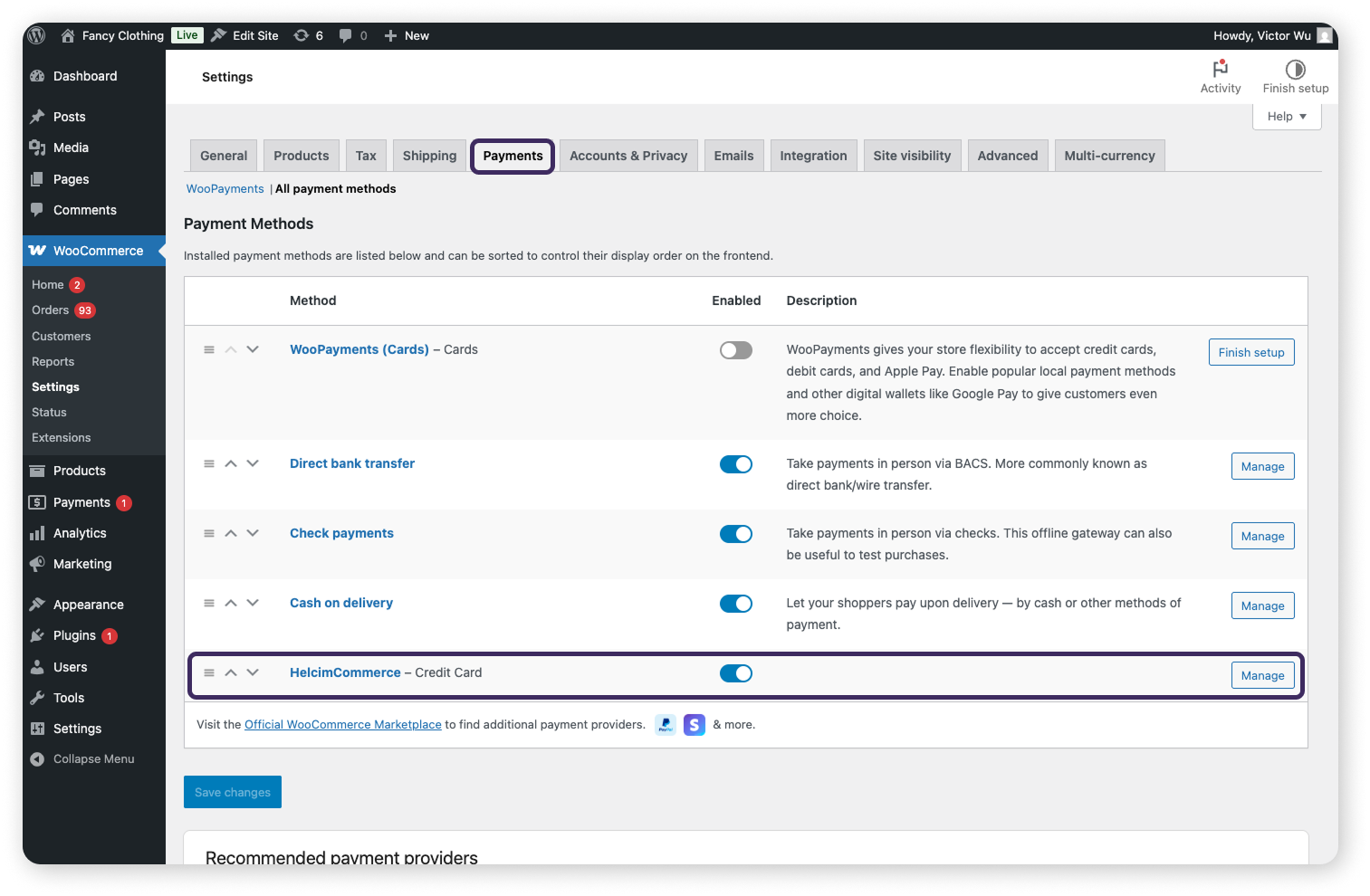Open the WooPayments sub-section link
This screenshot has height=896, width=1370.
225,188
